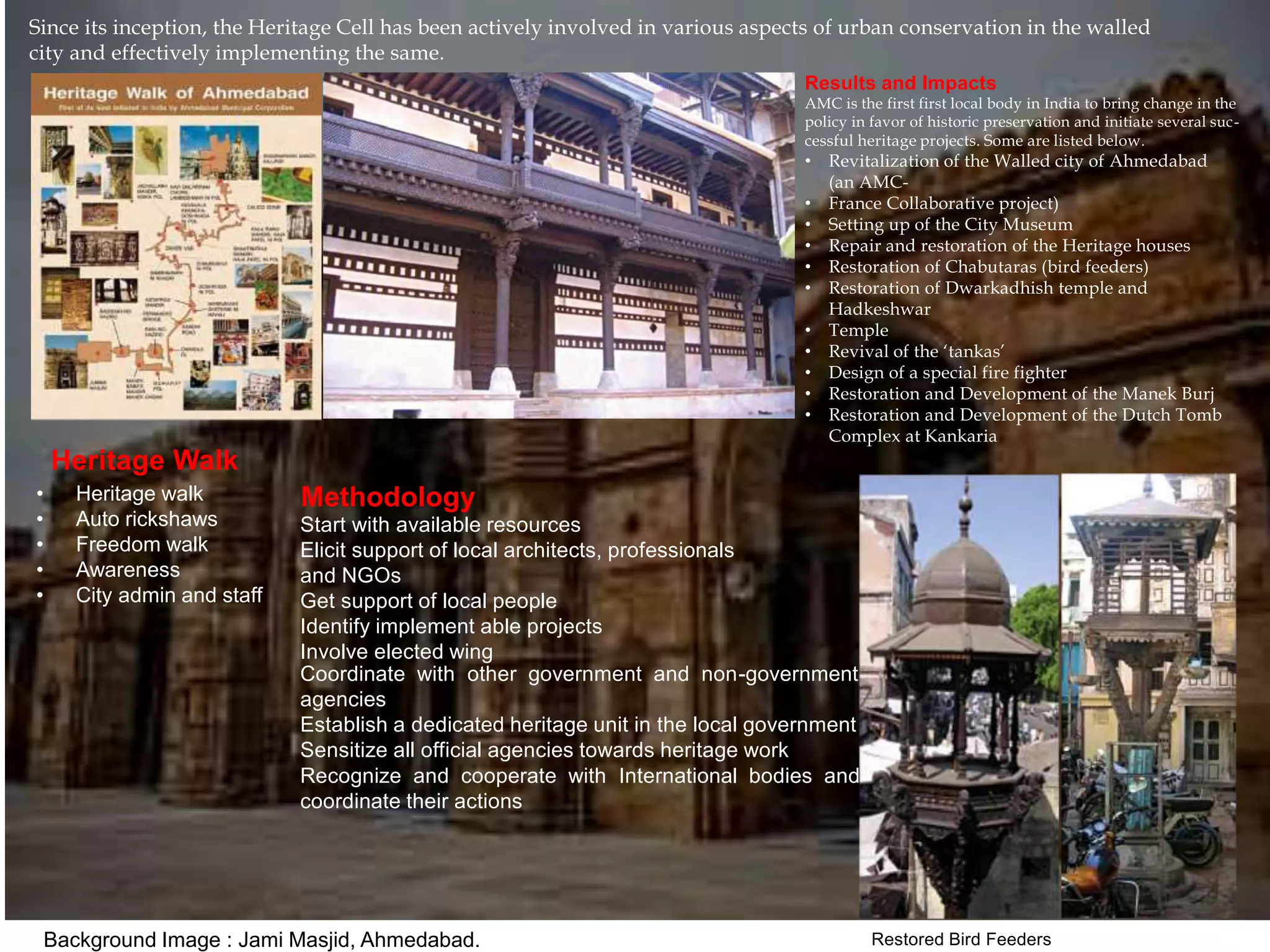
Task: Click the Background Image Jami Masjid caption
Action: click(261, 940)
